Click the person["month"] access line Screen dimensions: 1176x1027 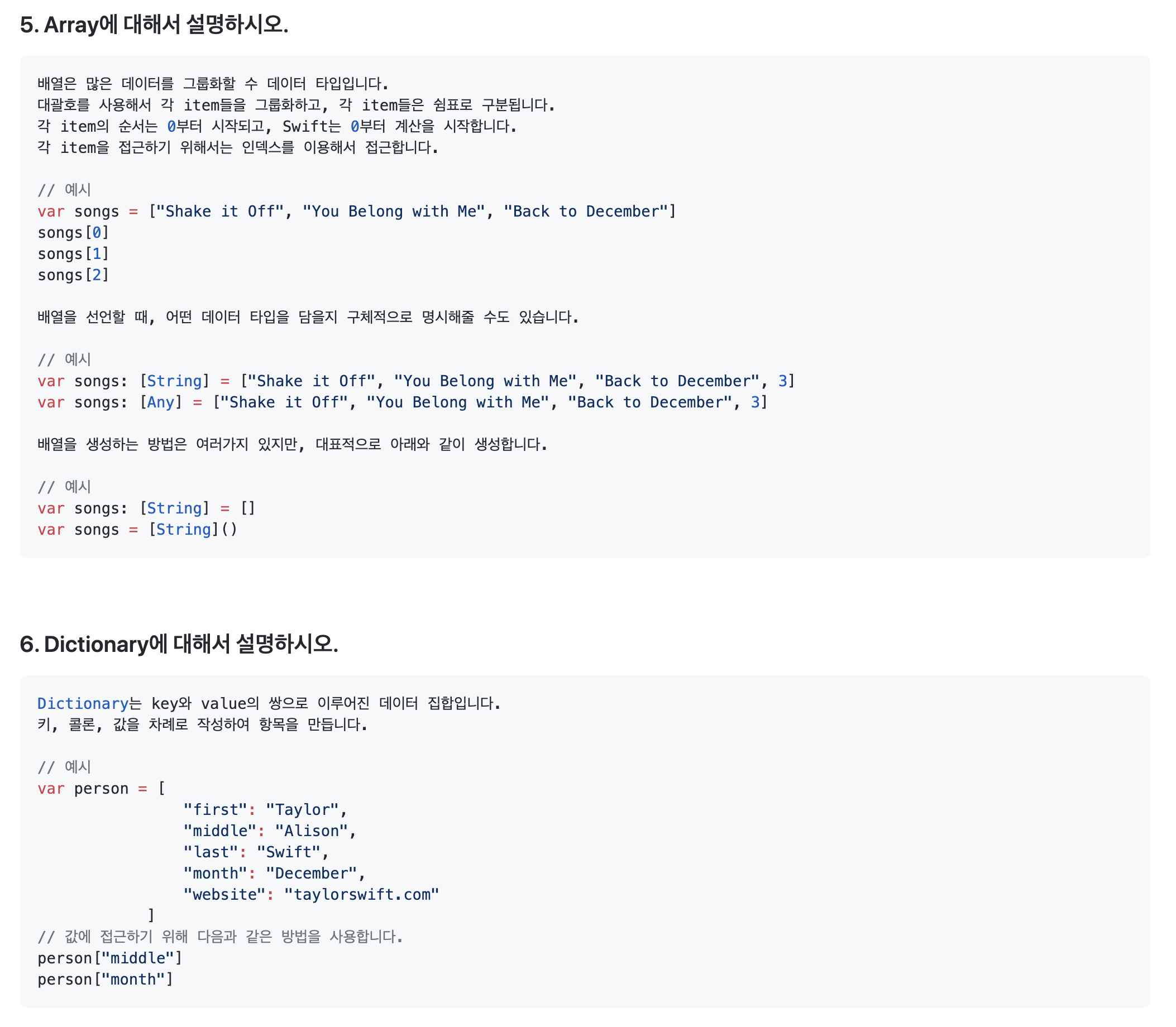[x=105, y=980]
